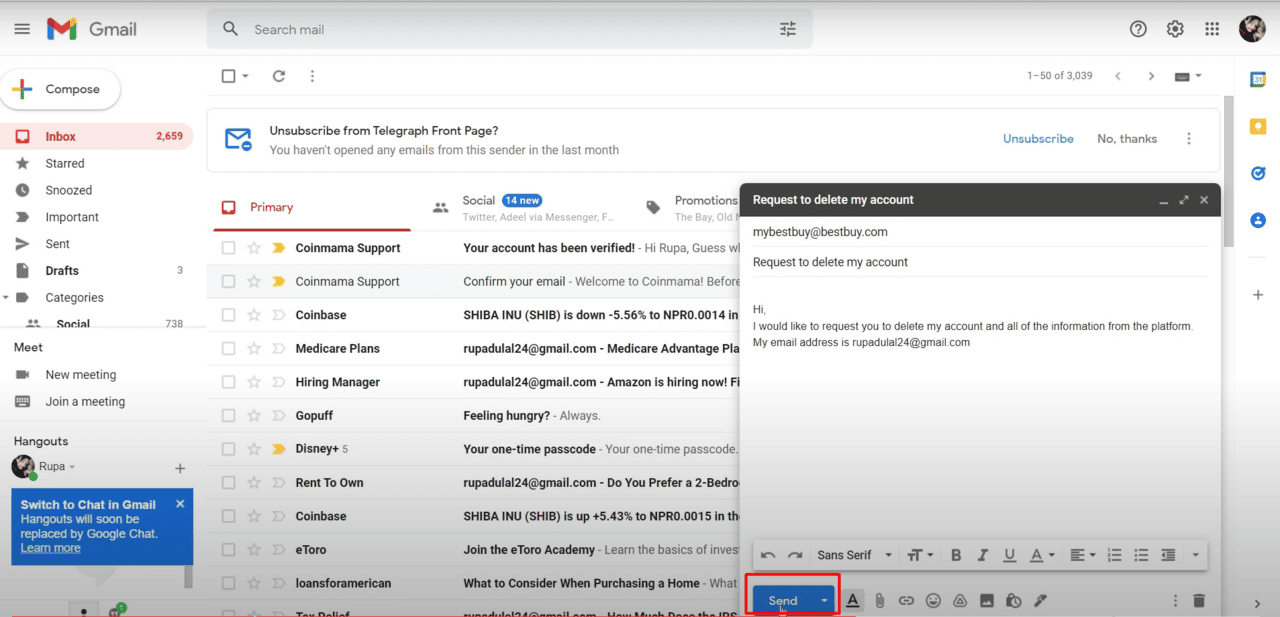Attach files with the paperclip icon

tap(880, 601)
